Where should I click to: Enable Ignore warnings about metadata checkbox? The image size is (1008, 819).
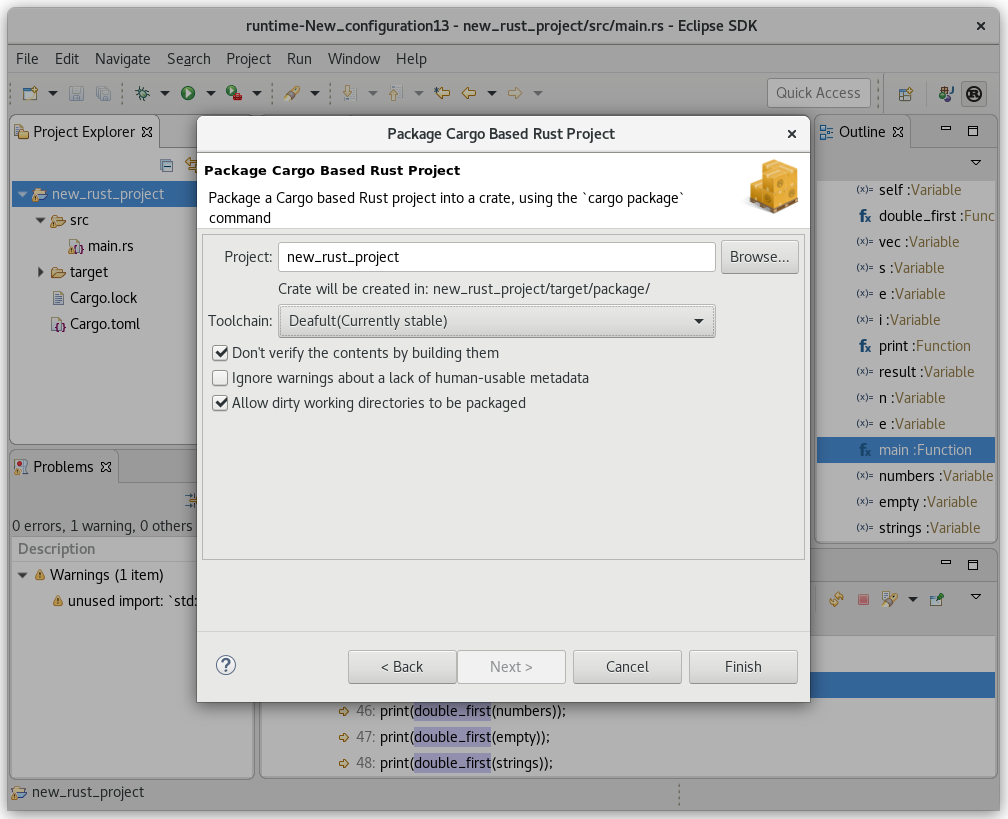(220, 378)
